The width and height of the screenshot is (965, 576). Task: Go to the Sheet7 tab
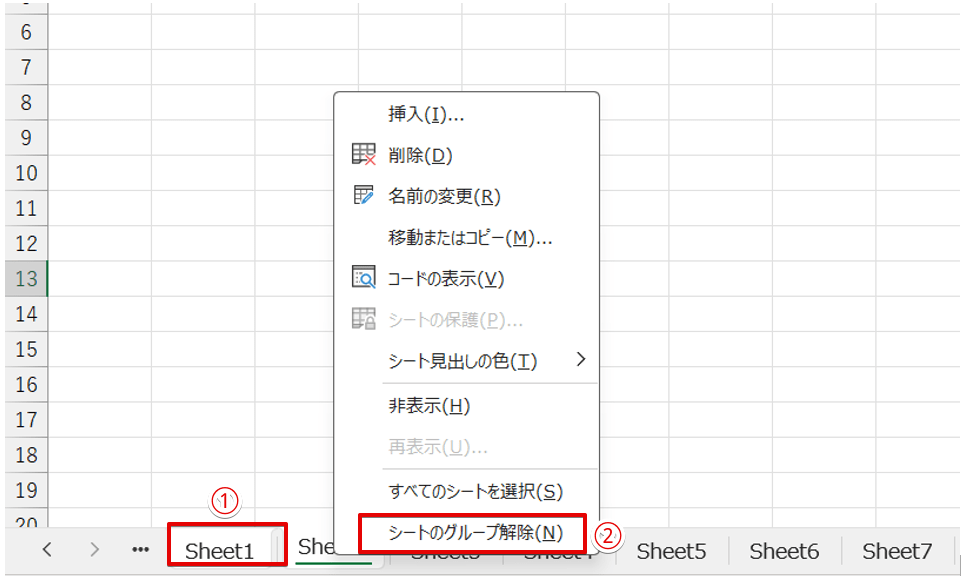tap(897, 550)
